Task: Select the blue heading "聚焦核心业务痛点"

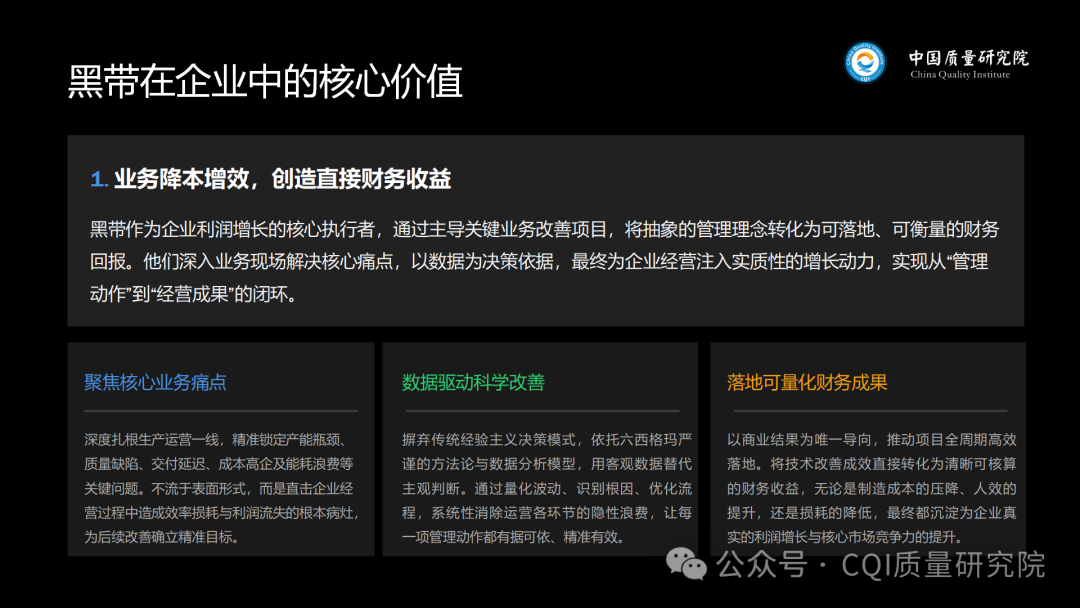Action: pyautogui.click(x=156, y=382)
